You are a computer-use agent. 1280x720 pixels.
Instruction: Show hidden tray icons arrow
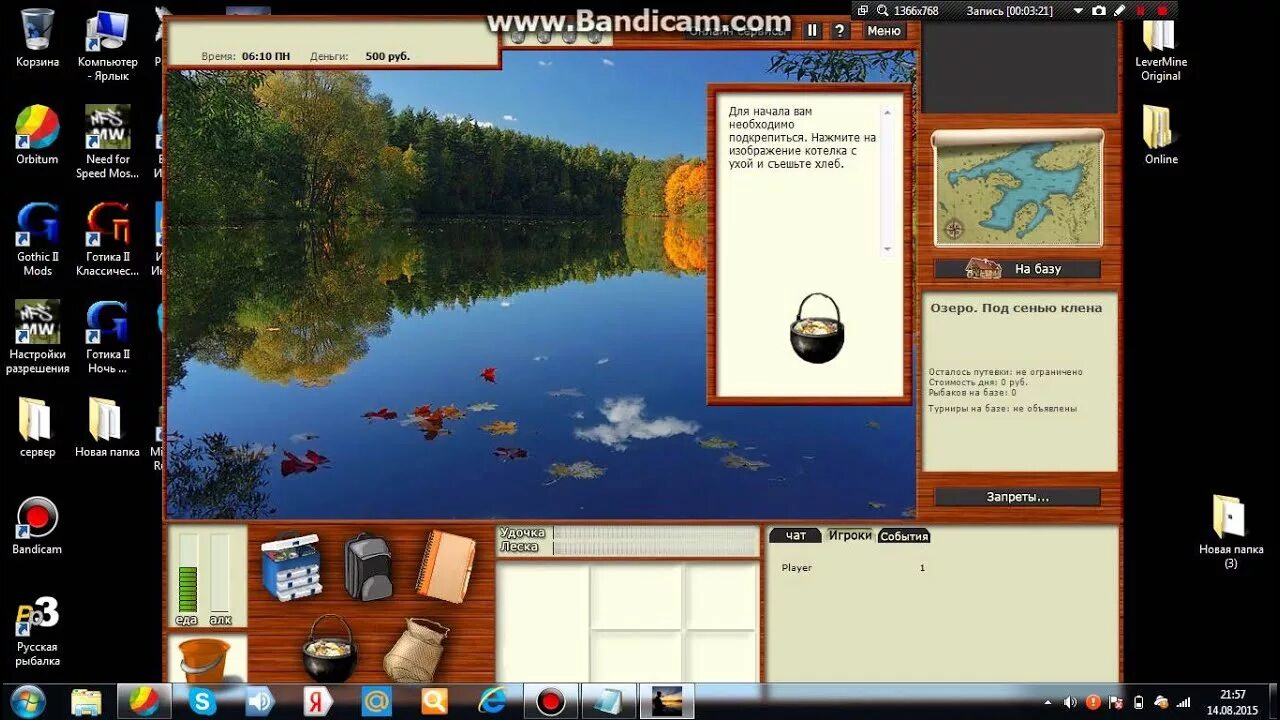[1047, 702]
